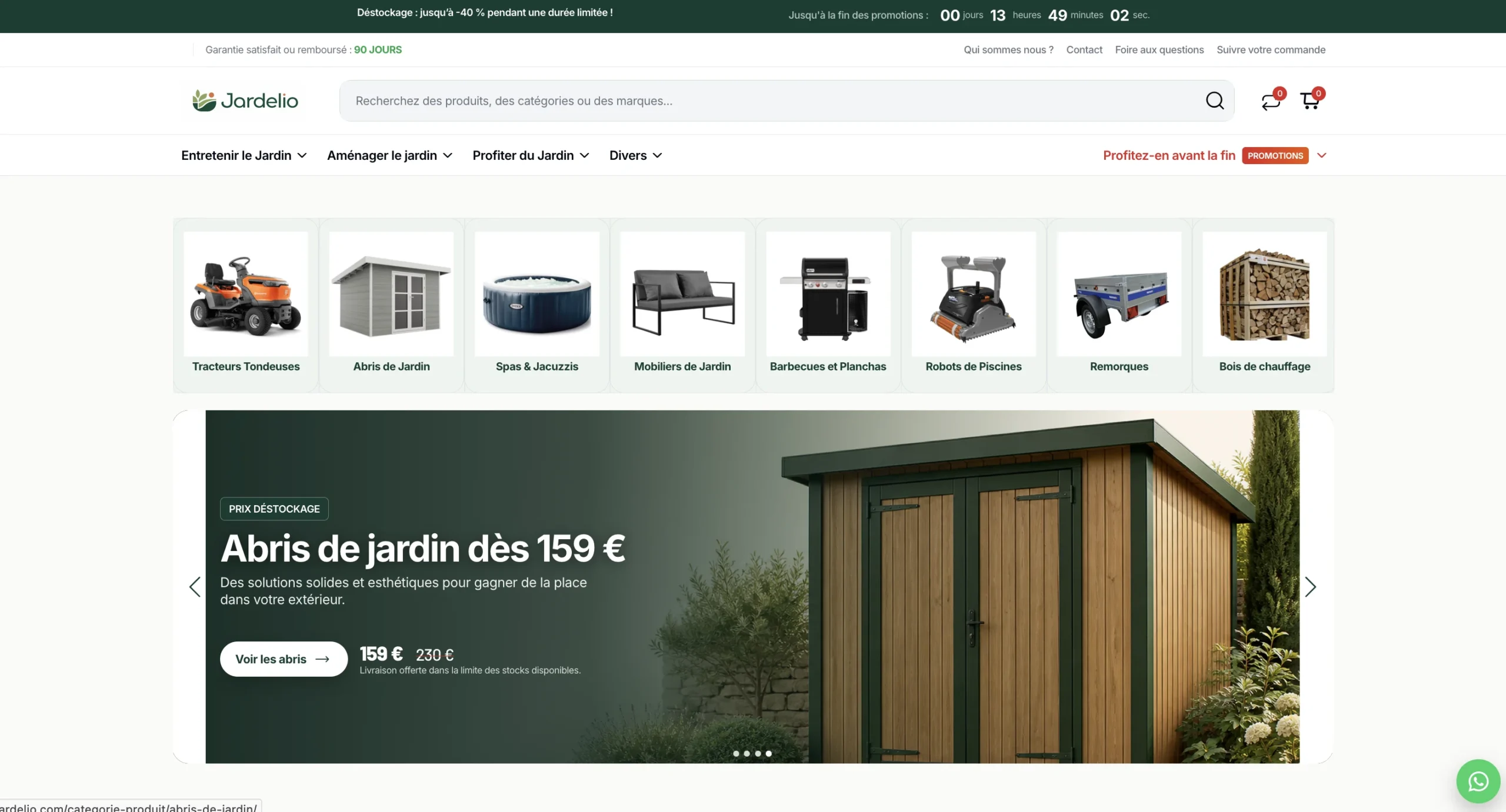Select the last carousel pagination dot
Viewport: 1506px width, 812px height.
(x=769, y=753)
